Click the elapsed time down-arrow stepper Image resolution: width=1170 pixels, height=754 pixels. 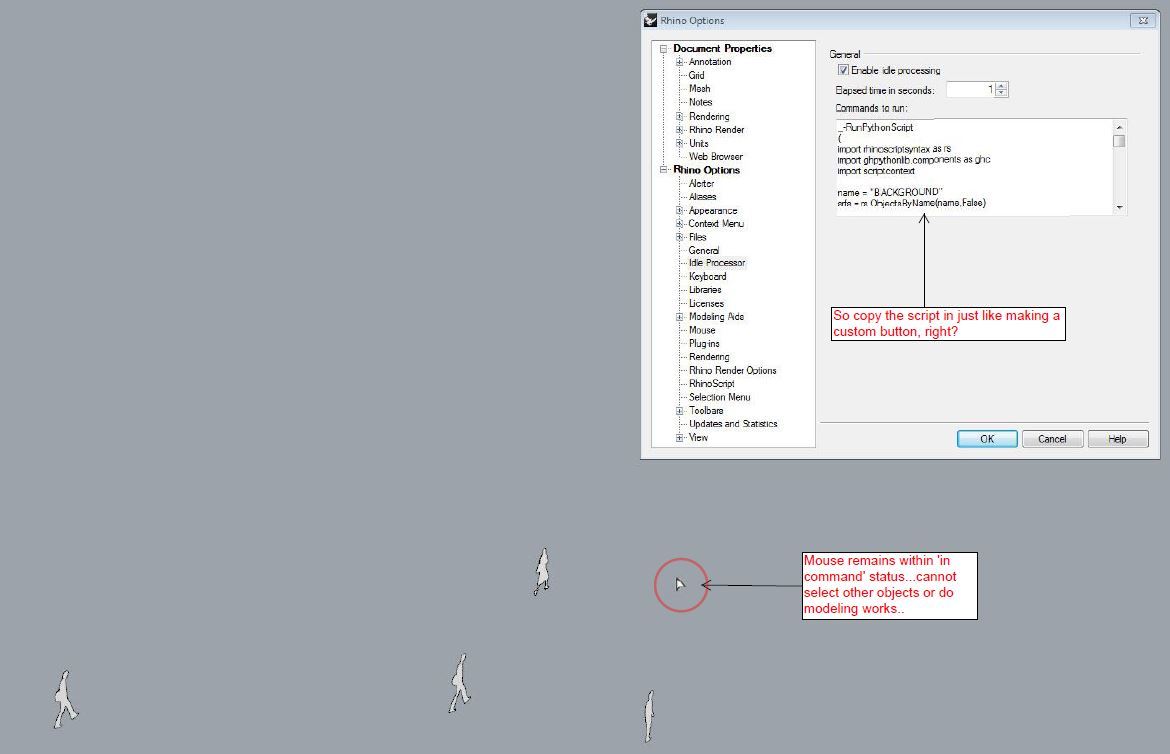(x=1001, y=92)
